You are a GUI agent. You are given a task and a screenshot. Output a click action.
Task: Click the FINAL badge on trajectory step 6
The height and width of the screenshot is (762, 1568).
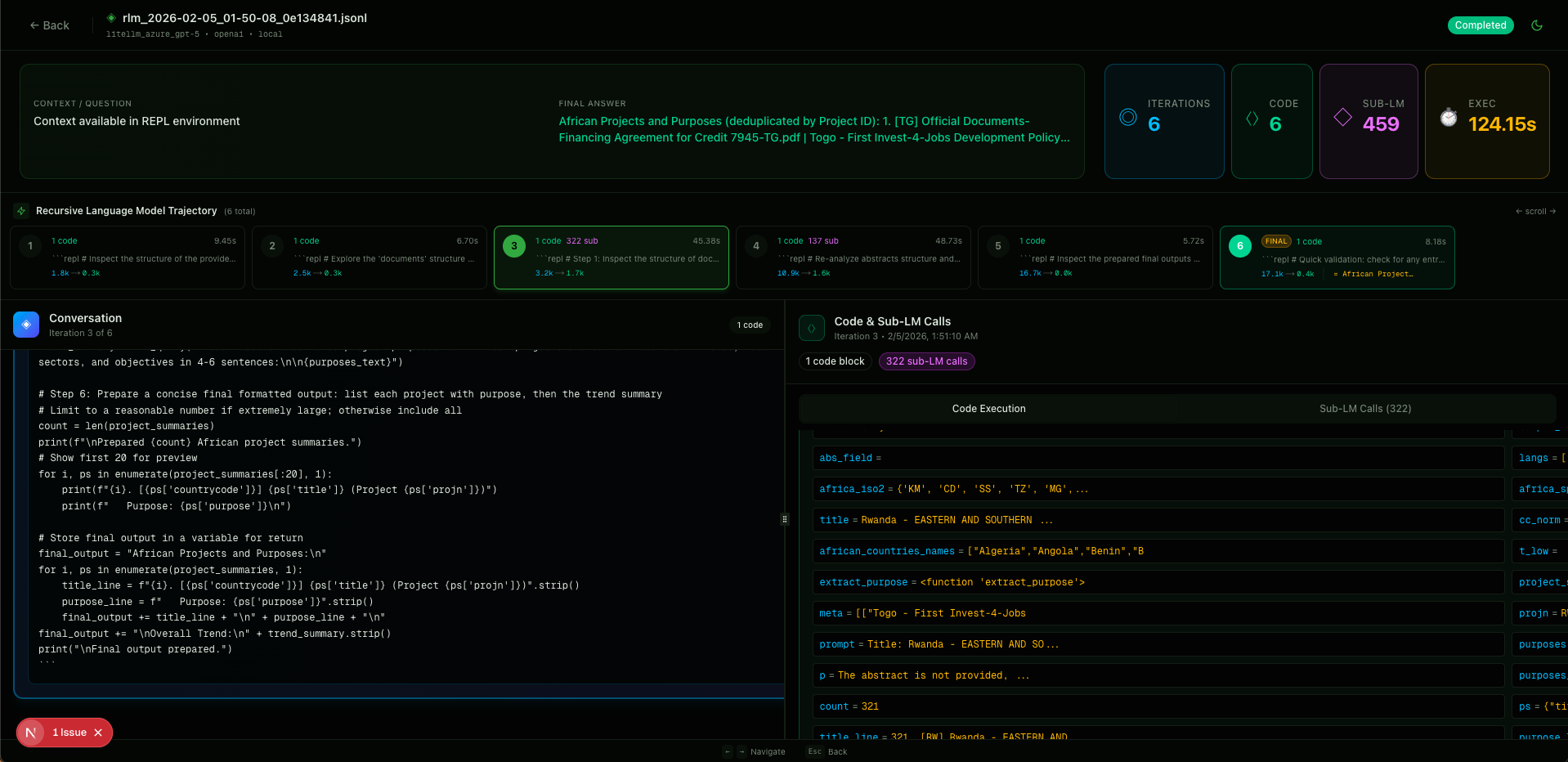click(x=1275, y=241)
